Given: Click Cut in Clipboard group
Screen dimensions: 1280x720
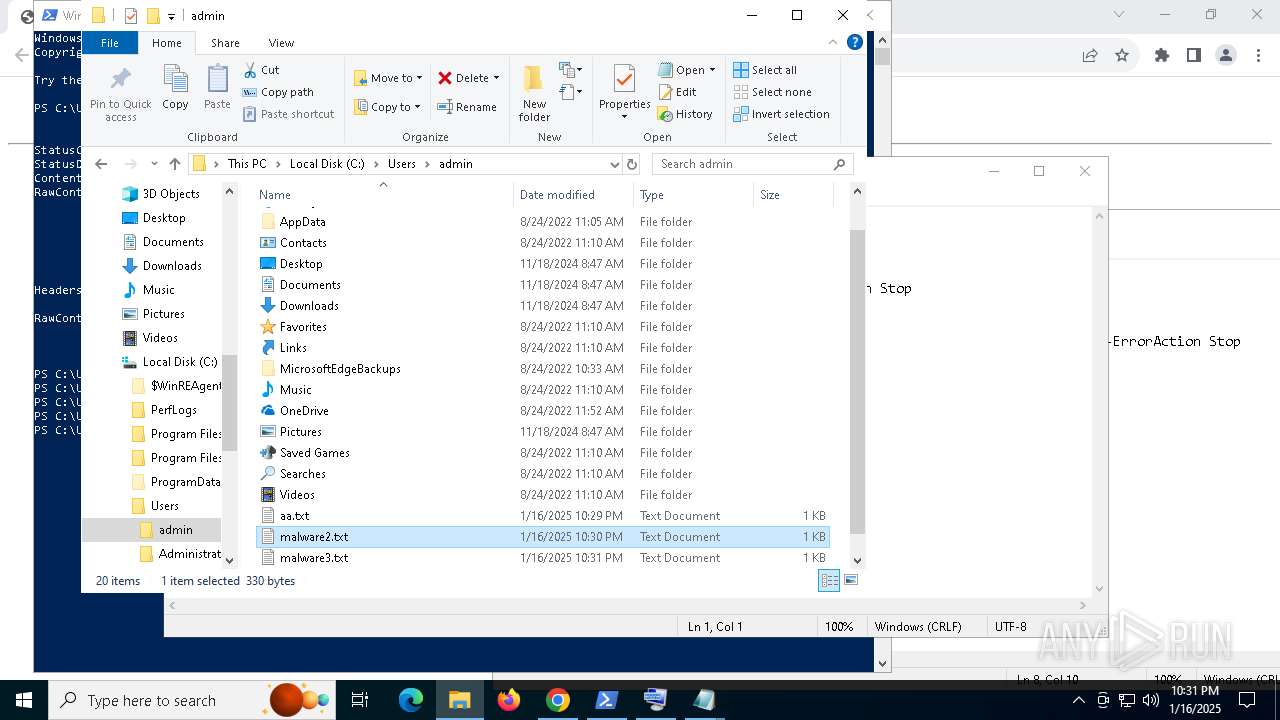Looking at the screenshot, I should [x=262, y=70].
